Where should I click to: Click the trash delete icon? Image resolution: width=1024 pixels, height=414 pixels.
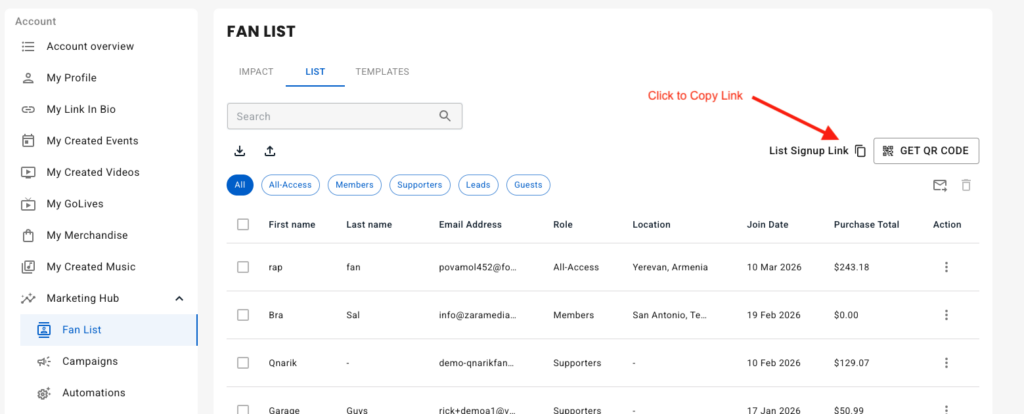coord(966,185)
